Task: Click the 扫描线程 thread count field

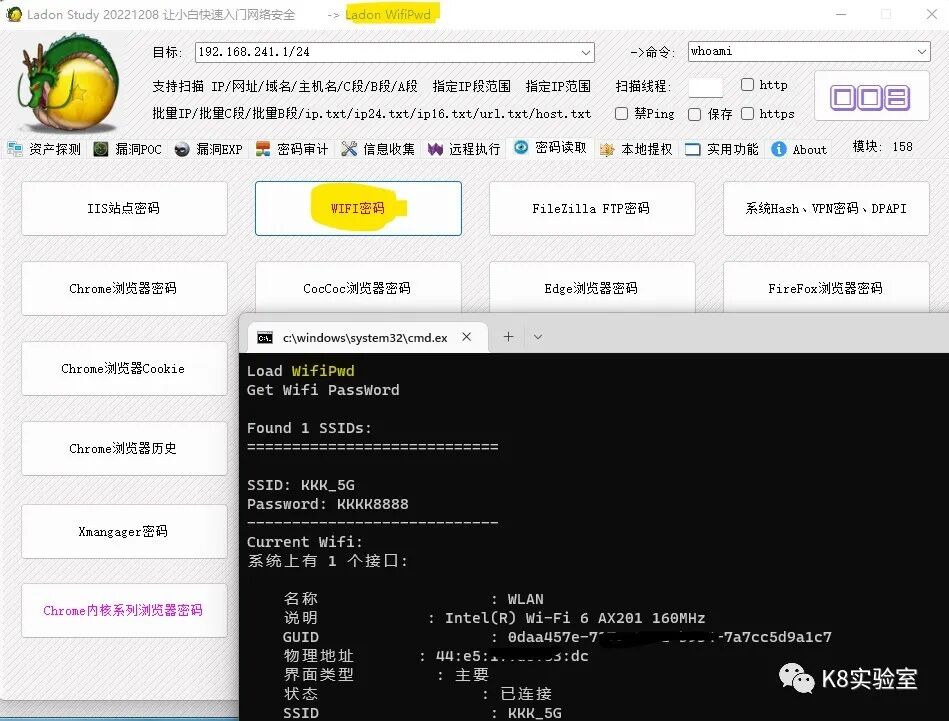Action: pyautogui.click(x=706, y=87)
